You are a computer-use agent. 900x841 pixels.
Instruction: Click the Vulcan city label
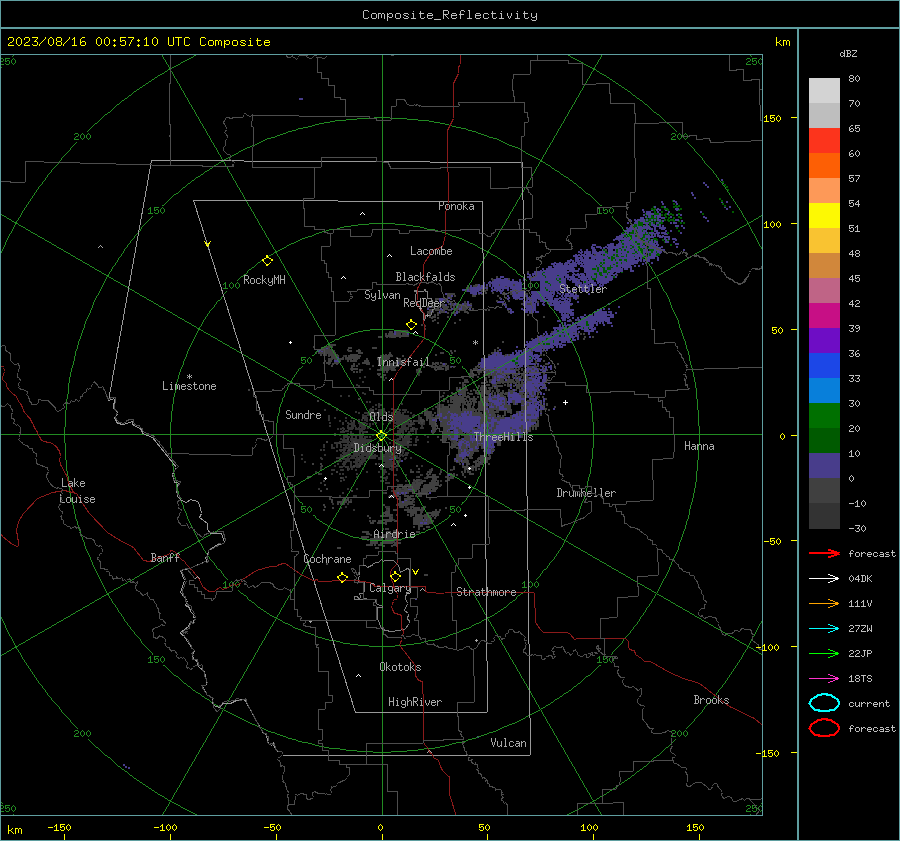click(508, 743)
